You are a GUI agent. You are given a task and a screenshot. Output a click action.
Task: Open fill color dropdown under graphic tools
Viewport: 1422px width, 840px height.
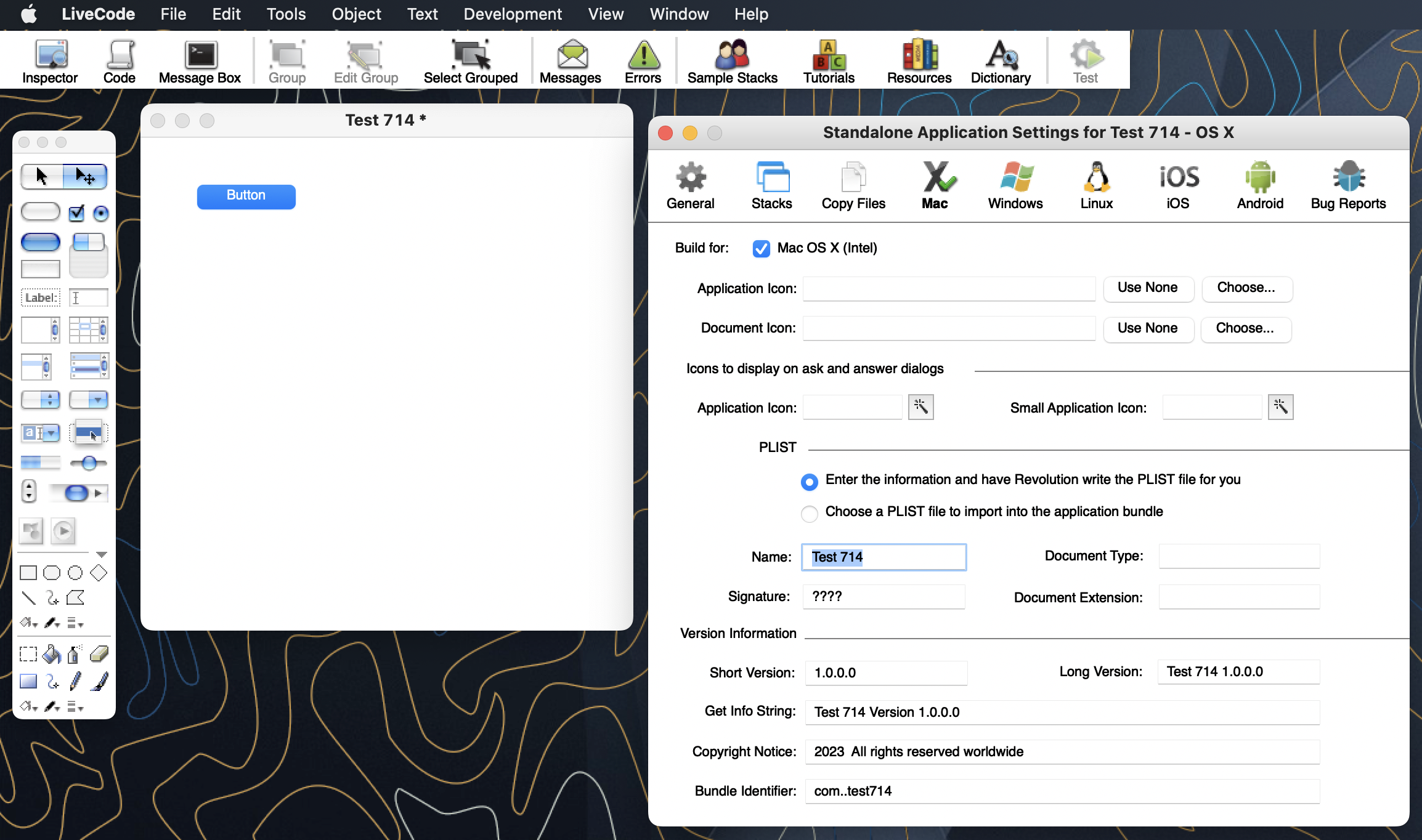(x=28, y=623)
